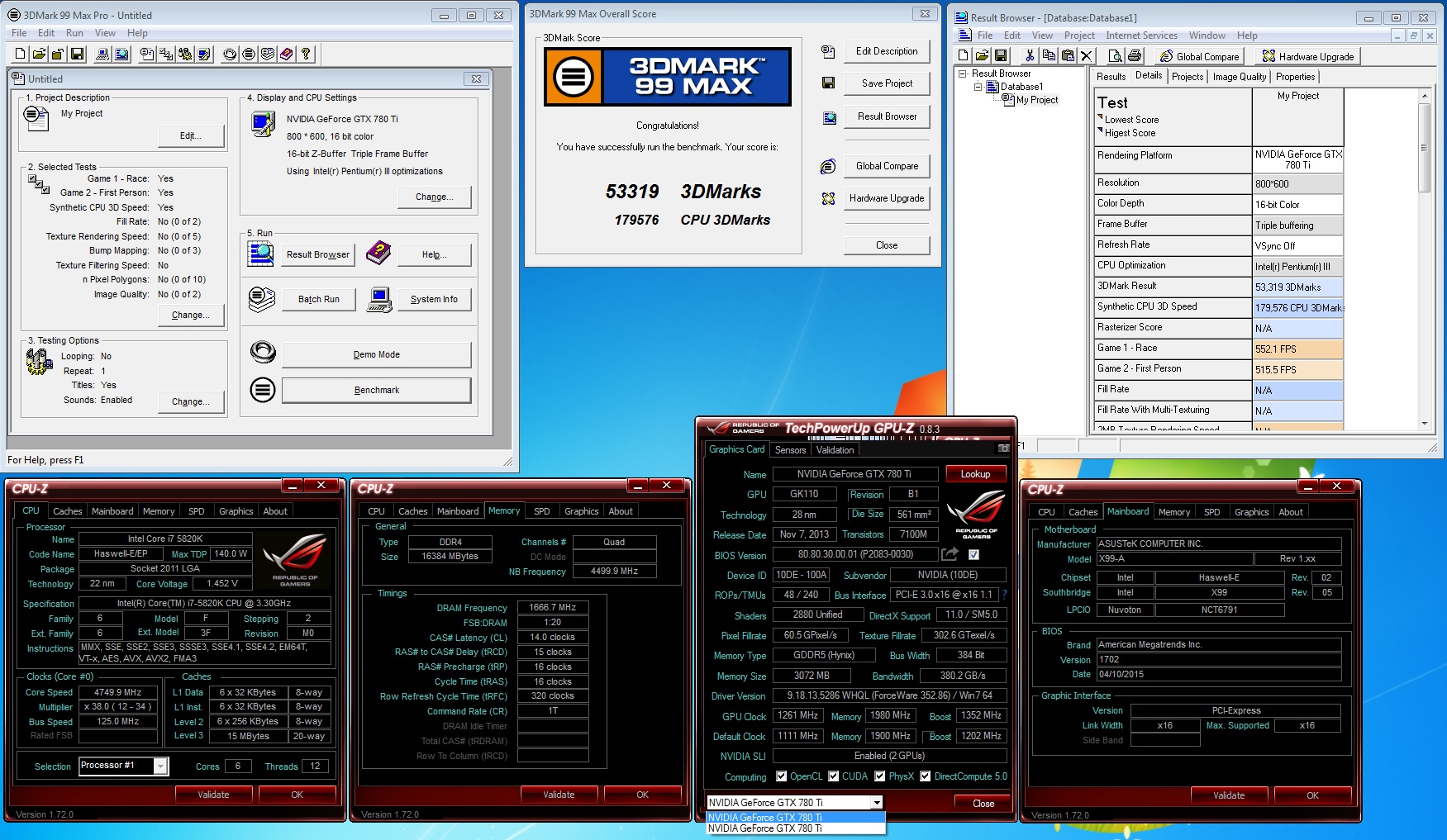The width and height of the screenshot is (1447, 840).
Task: Click the Save Project floppy icon in Overall Score window
Action: (x=828, y=83)
